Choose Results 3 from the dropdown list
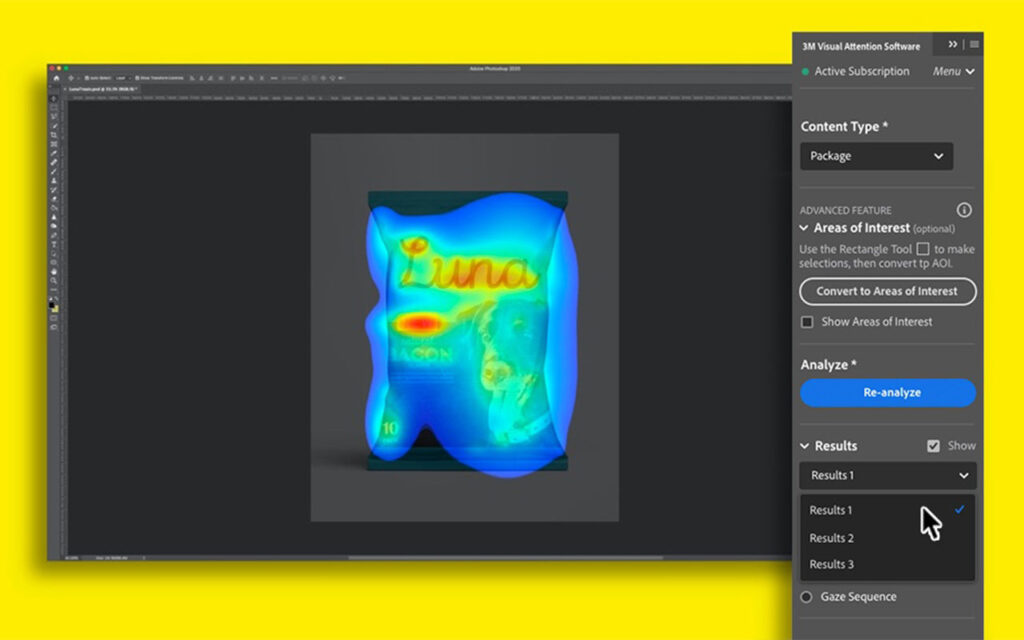Image resolution: width=1024 pixels, height=640 pixels. point(888,564)
